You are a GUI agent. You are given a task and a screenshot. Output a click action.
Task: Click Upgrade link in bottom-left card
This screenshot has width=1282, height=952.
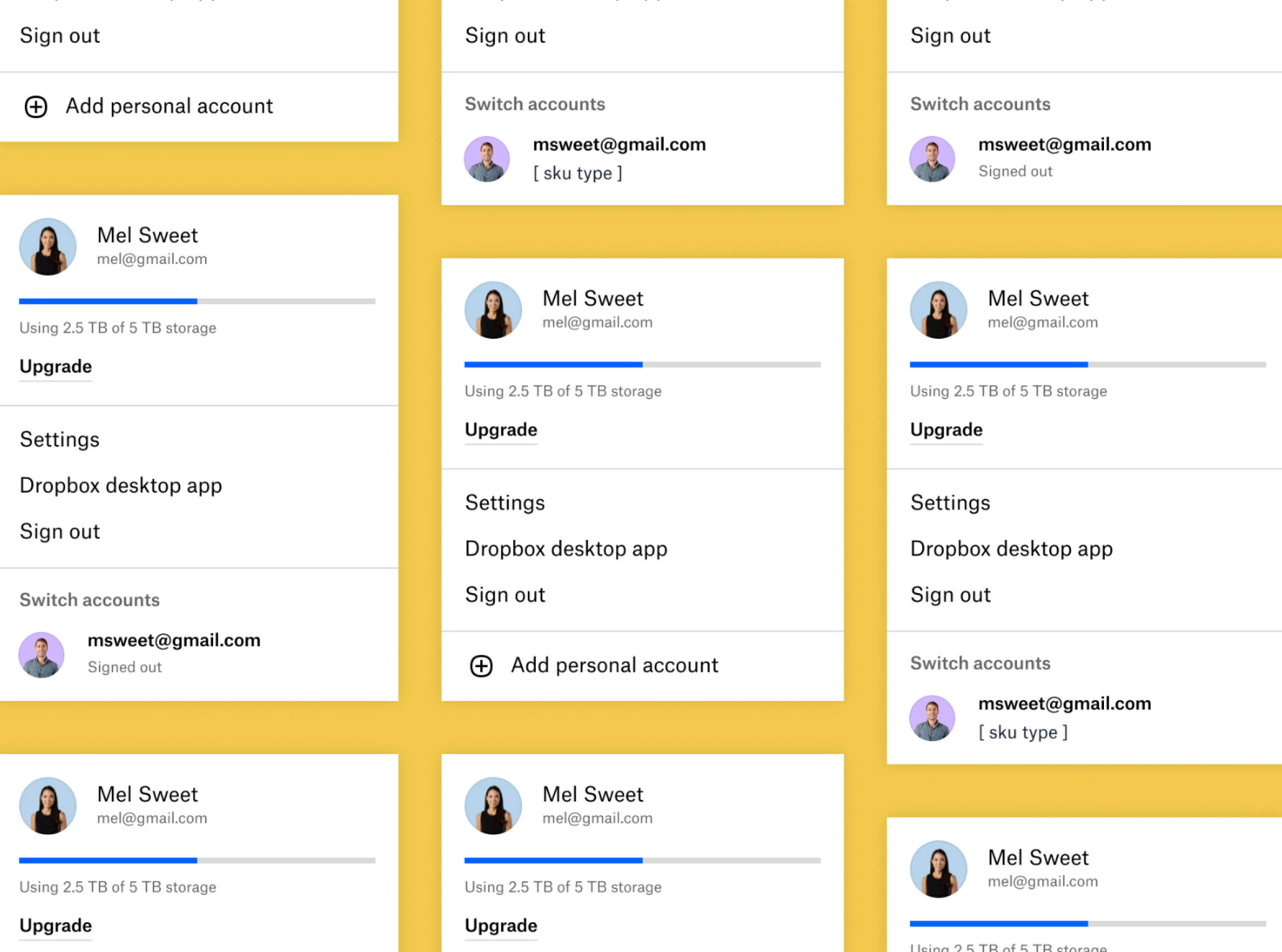56,926
